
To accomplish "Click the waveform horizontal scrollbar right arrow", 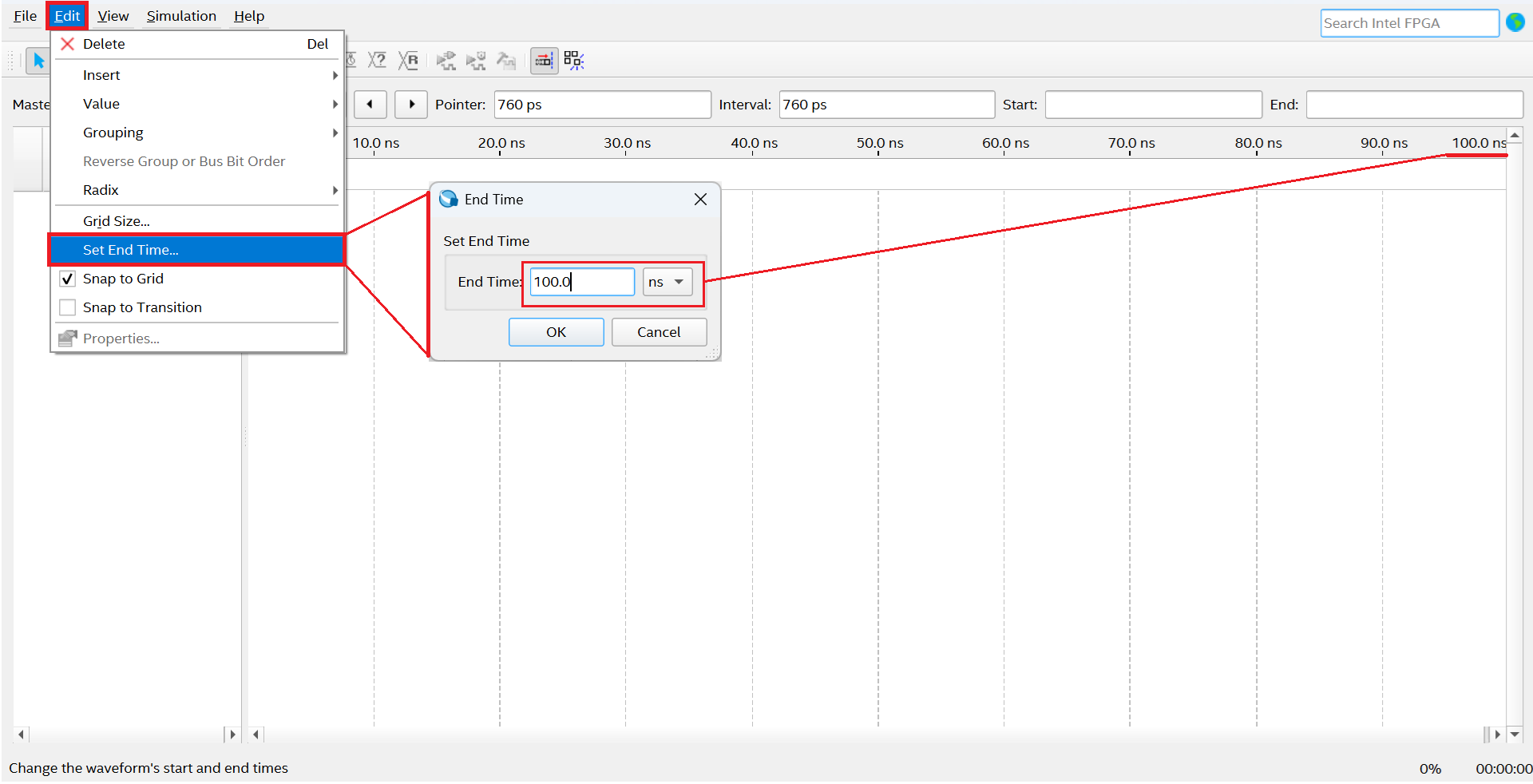I will (1497, 735).
